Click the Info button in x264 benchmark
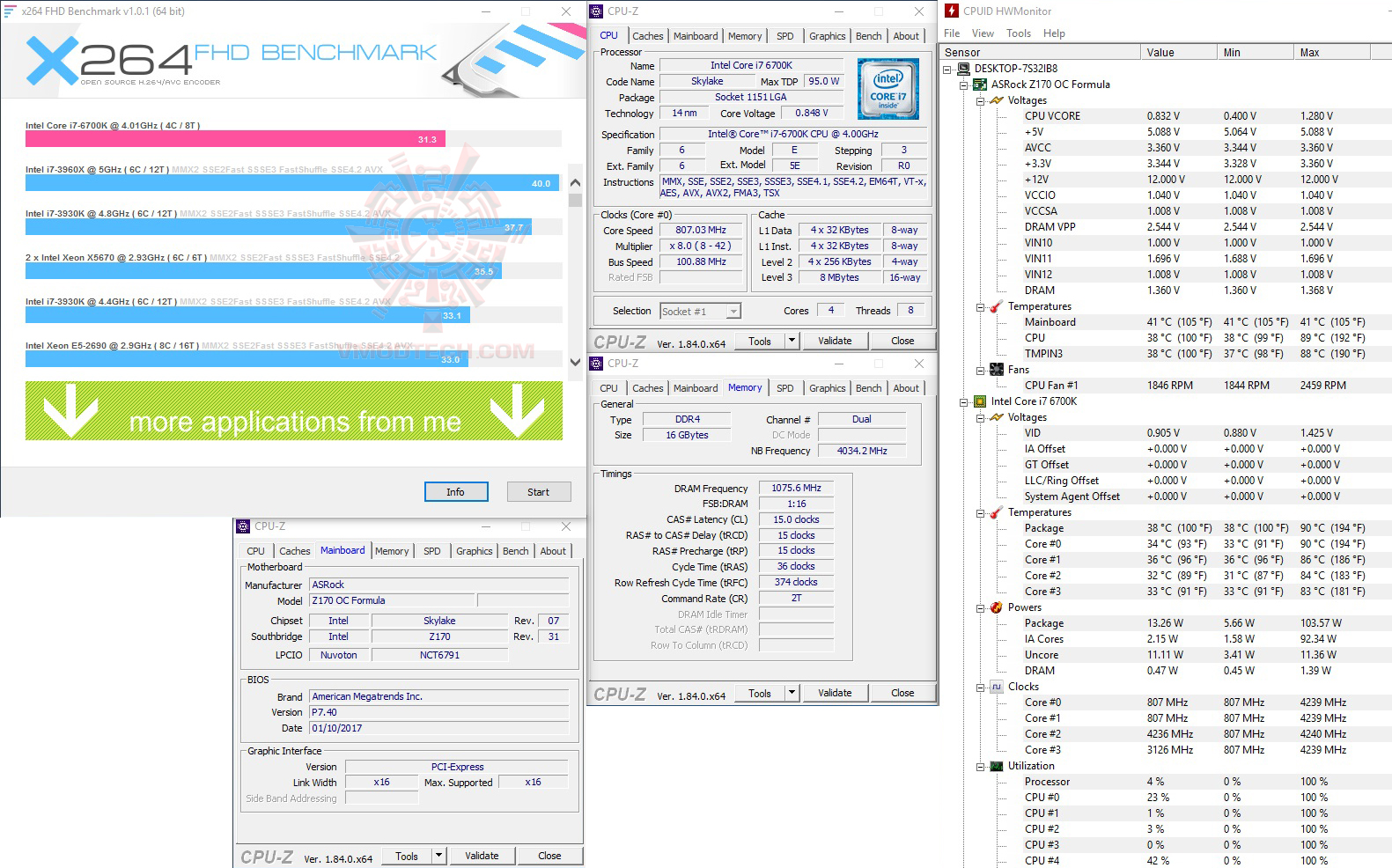 [455, 492]
